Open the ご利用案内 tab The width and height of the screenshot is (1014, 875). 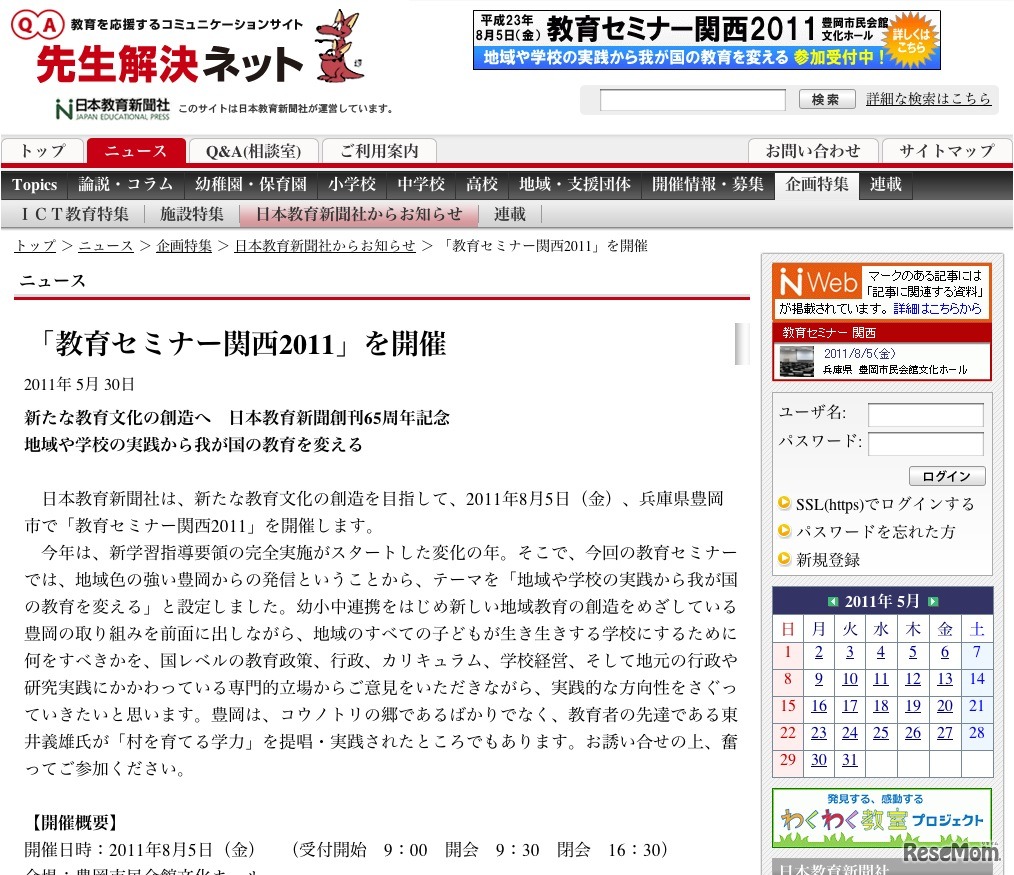click(x=379, y=151)
